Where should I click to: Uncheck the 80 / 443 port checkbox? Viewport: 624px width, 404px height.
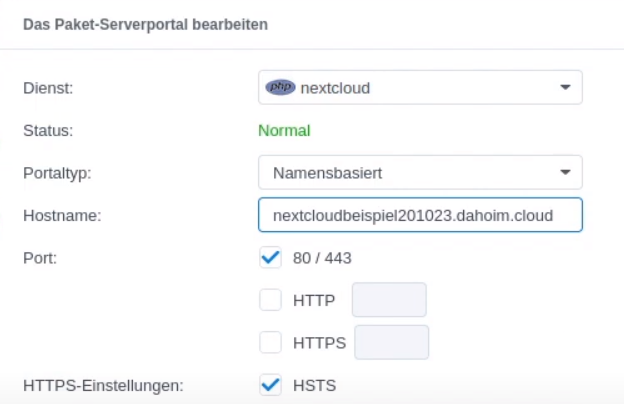pos(271,258)
